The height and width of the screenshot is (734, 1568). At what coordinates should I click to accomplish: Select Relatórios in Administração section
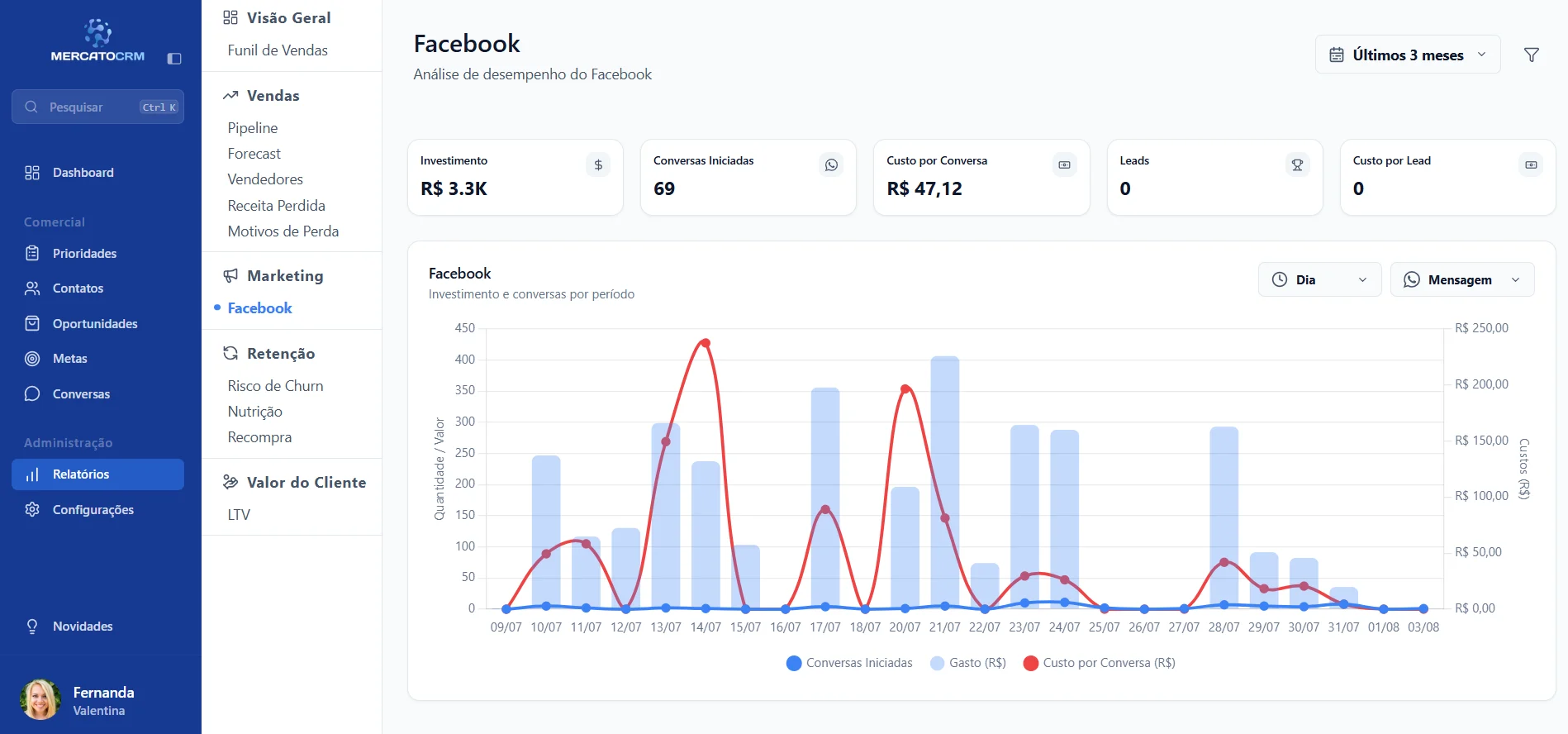pos(97,474)
